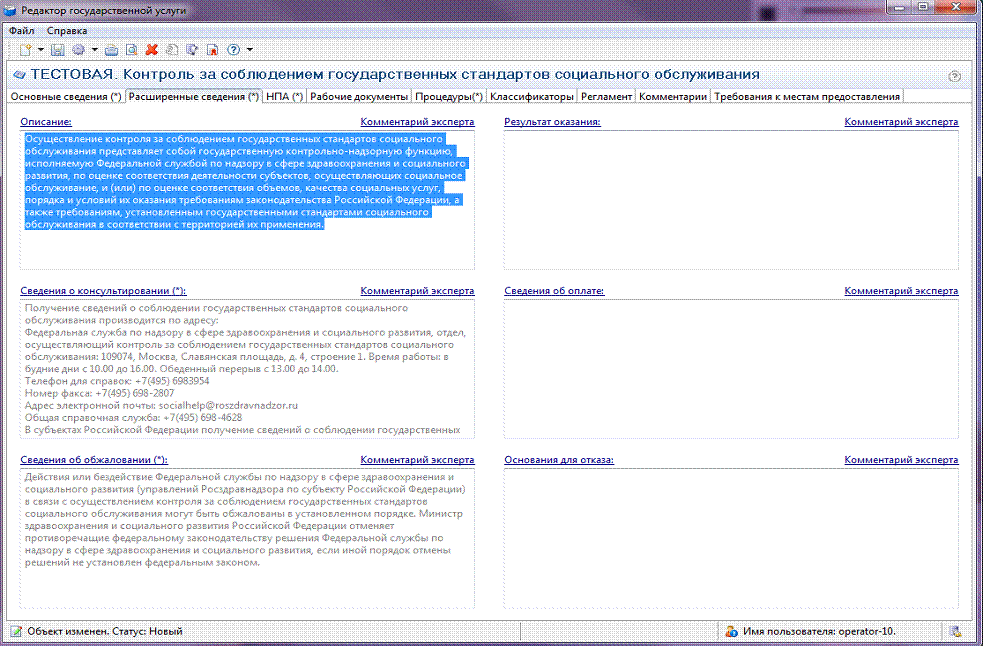Click the Комментарий эксперта link above Описание

point(417,122)
